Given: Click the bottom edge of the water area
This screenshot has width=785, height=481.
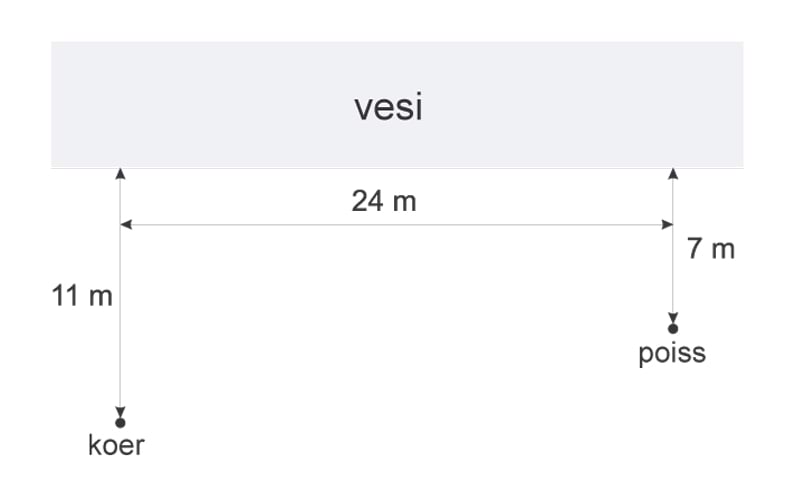Looking at the screenshot, I should [400, 167].
